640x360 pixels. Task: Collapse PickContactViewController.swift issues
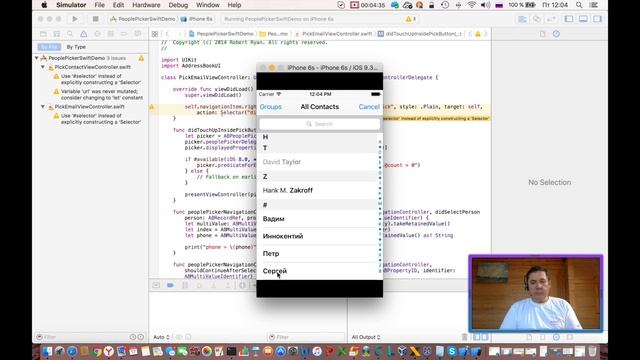pyautogui.click(x=43, y=67)
